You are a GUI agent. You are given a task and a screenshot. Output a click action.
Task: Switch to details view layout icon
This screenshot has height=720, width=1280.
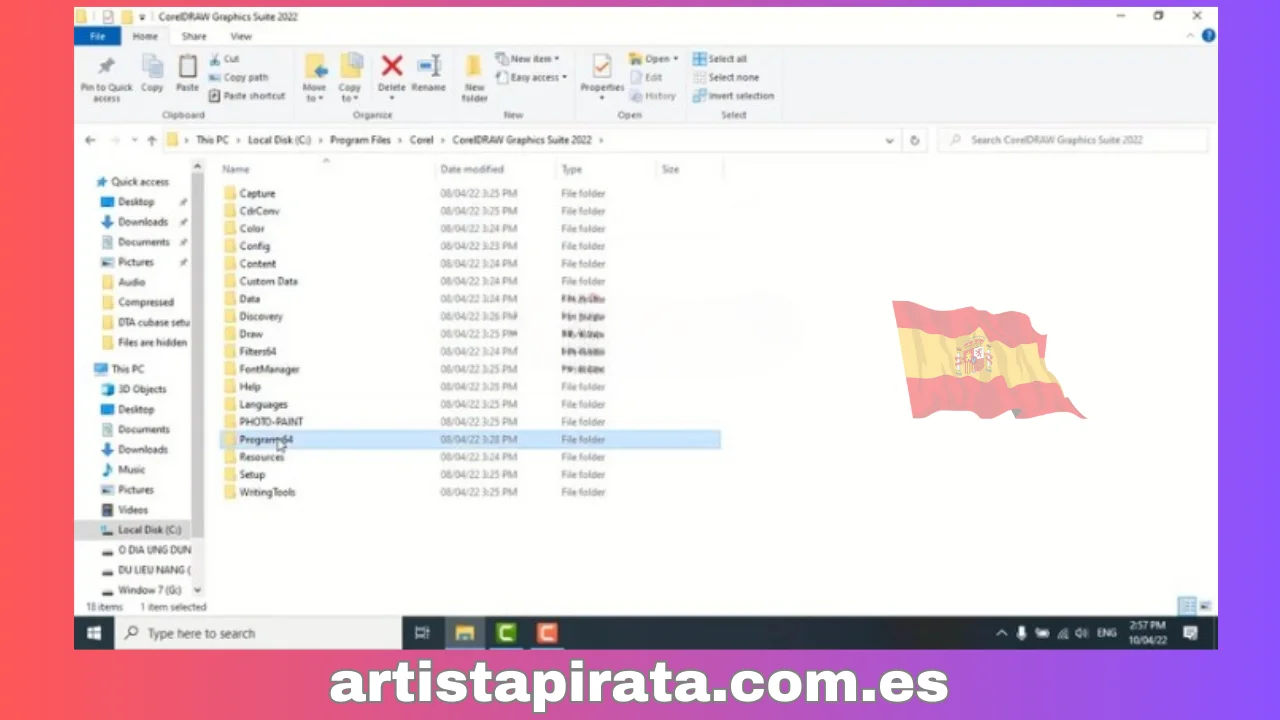coord(1188,606)
